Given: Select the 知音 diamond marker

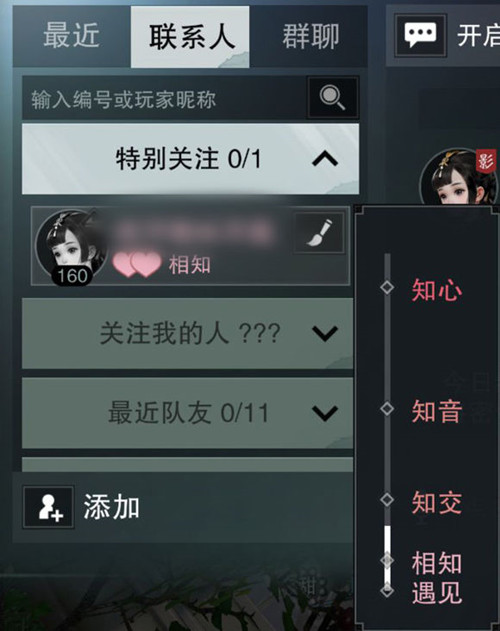Looking at the screenshot, I should 387,409.
